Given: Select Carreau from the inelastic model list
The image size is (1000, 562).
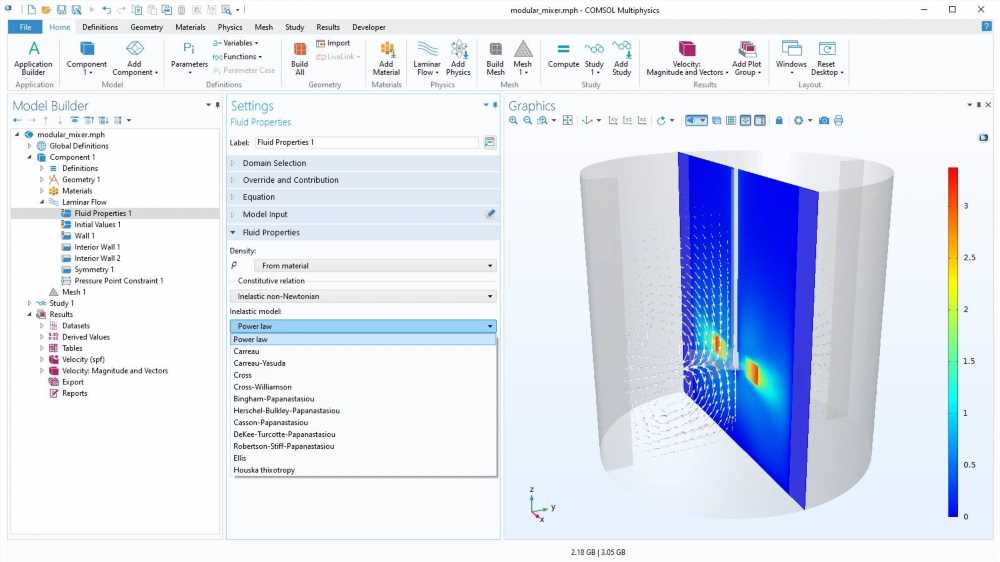Looking at the screenshot, I should click(x=363, y=351).
